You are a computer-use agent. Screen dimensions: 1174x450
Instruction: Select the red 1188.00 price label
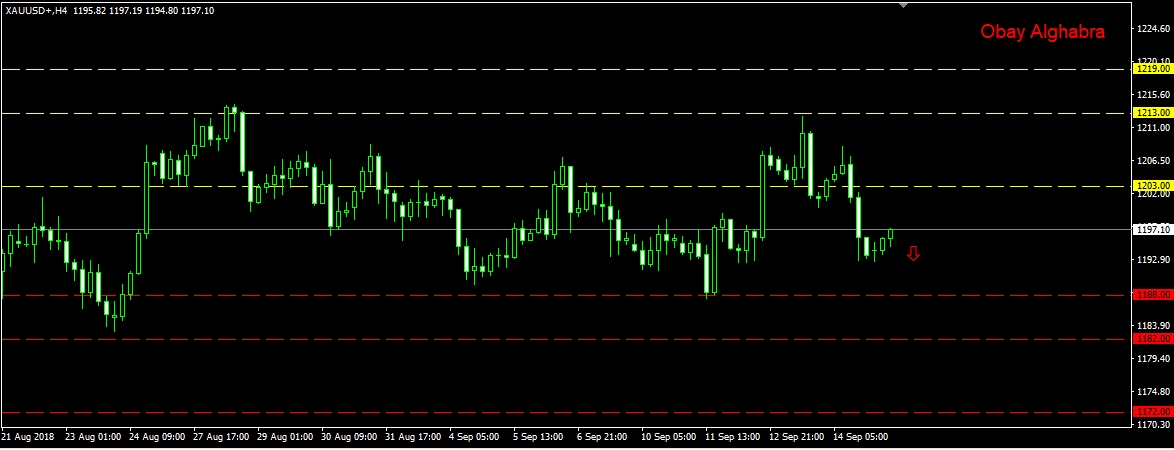pos(1152,295)
